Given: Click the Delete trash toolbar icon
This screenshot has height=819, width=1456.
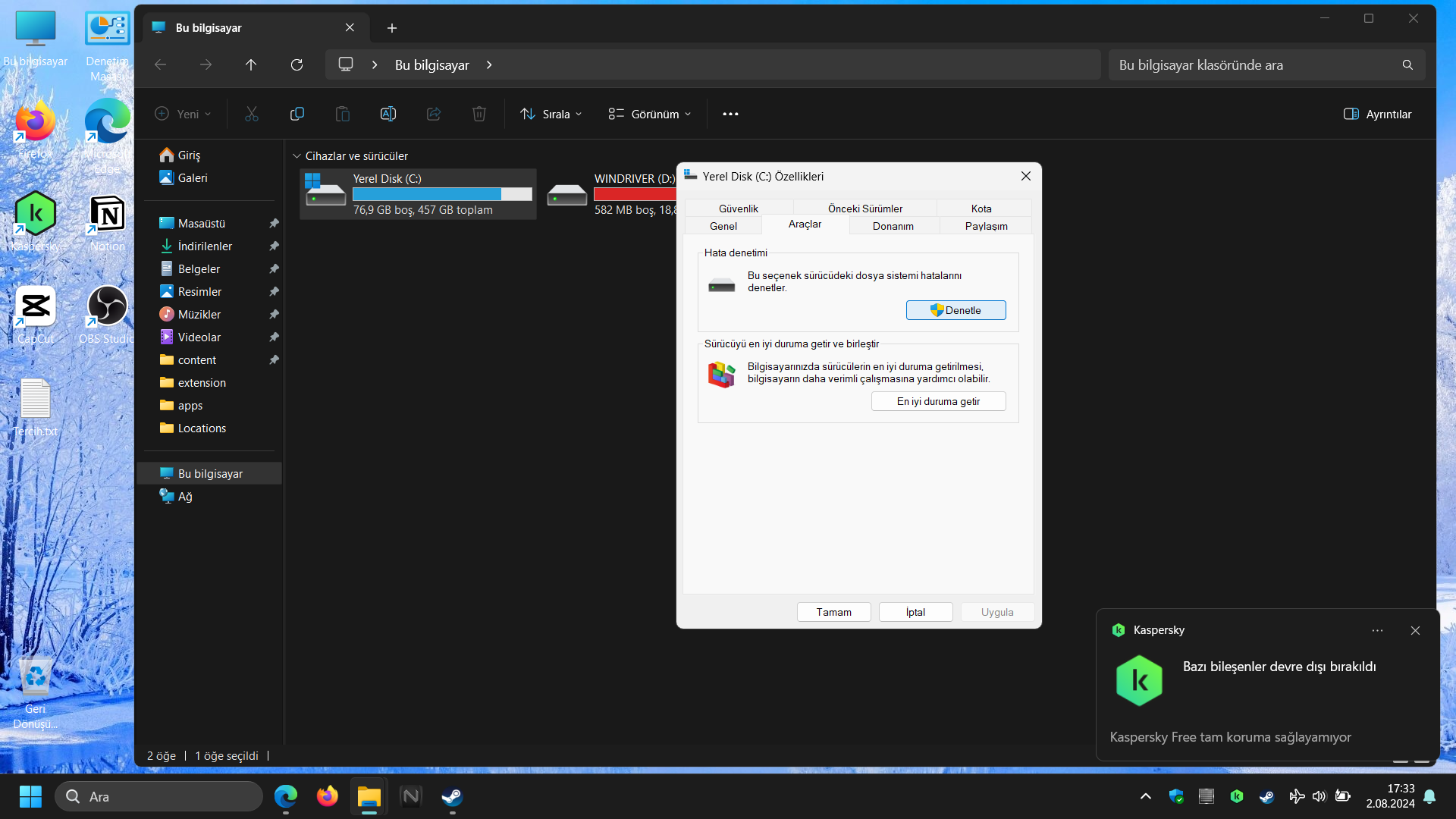Looking at the screenshot, I should (x=479, y=114).
